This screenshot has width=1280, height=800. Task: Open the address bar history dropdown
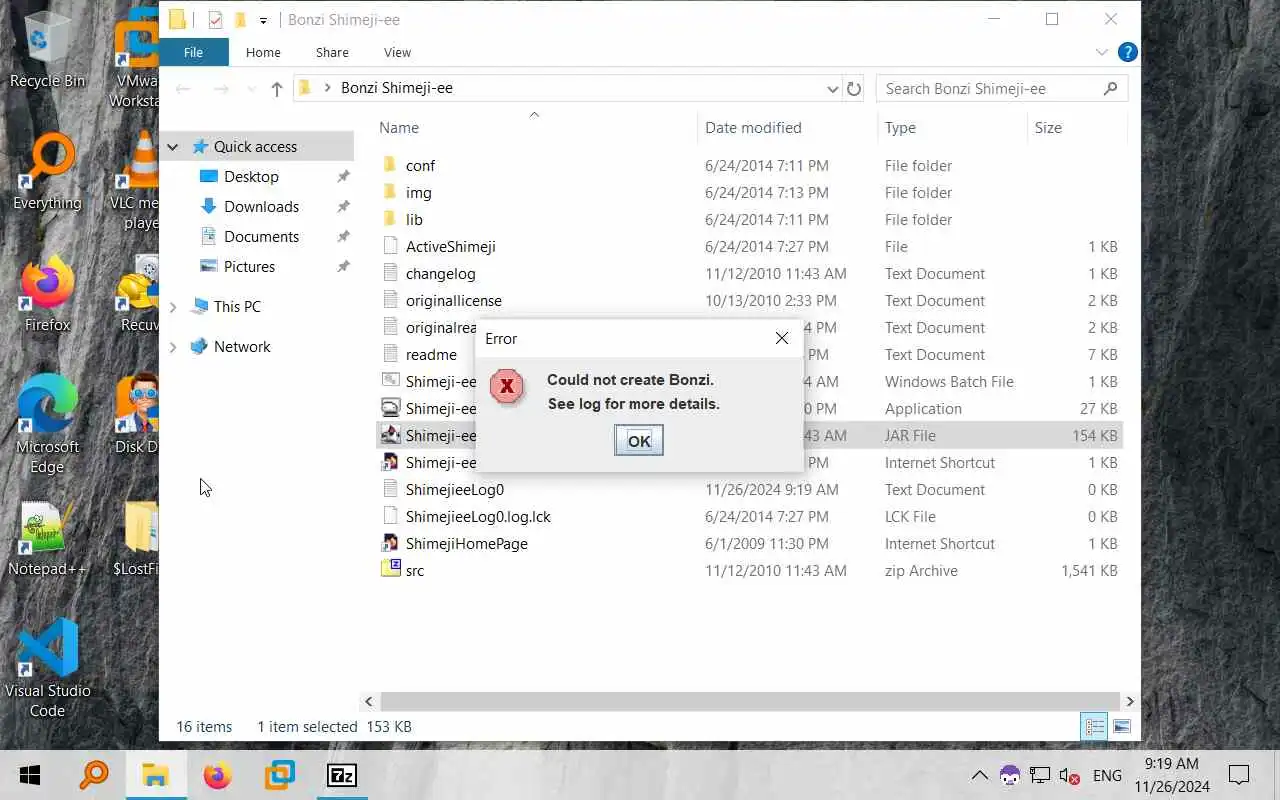832,89
